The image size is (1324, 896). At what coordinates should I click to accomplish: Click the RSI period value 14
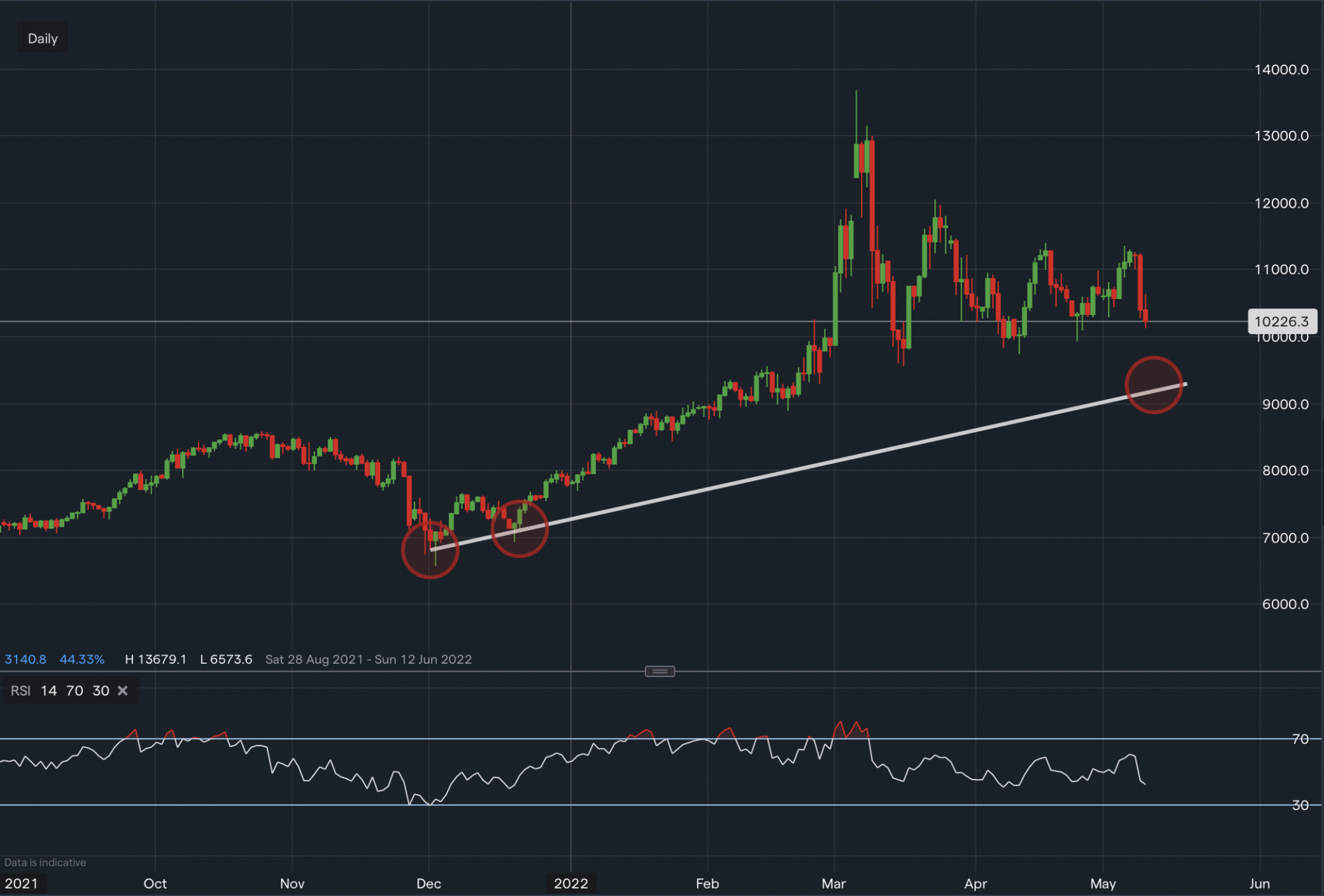[48, 691]
